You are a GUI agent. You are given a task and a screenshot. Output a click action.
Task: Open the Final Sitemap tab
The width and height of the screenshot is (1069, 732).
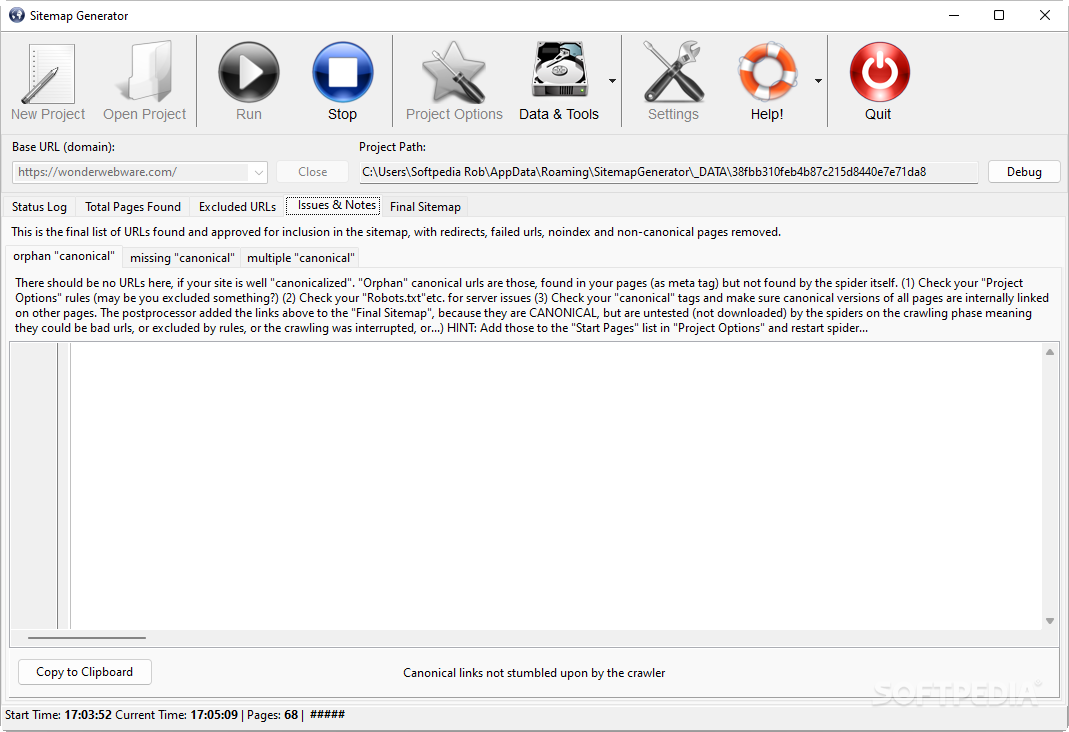coord(425,207)
